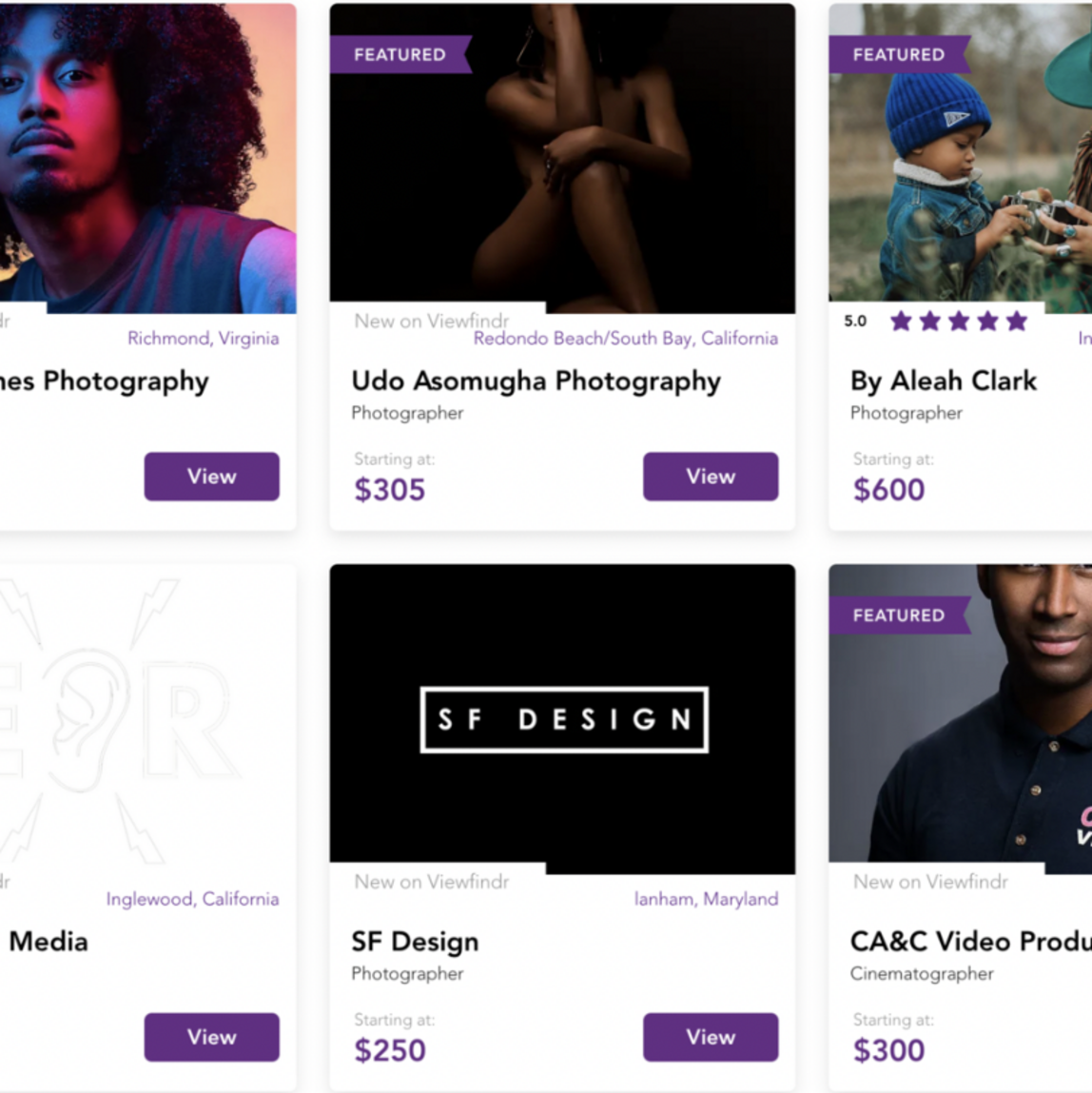Click FEATURED badge on Udo Asomugha photo
This screenshot has width=1092, height=1093.
point(400,54)
